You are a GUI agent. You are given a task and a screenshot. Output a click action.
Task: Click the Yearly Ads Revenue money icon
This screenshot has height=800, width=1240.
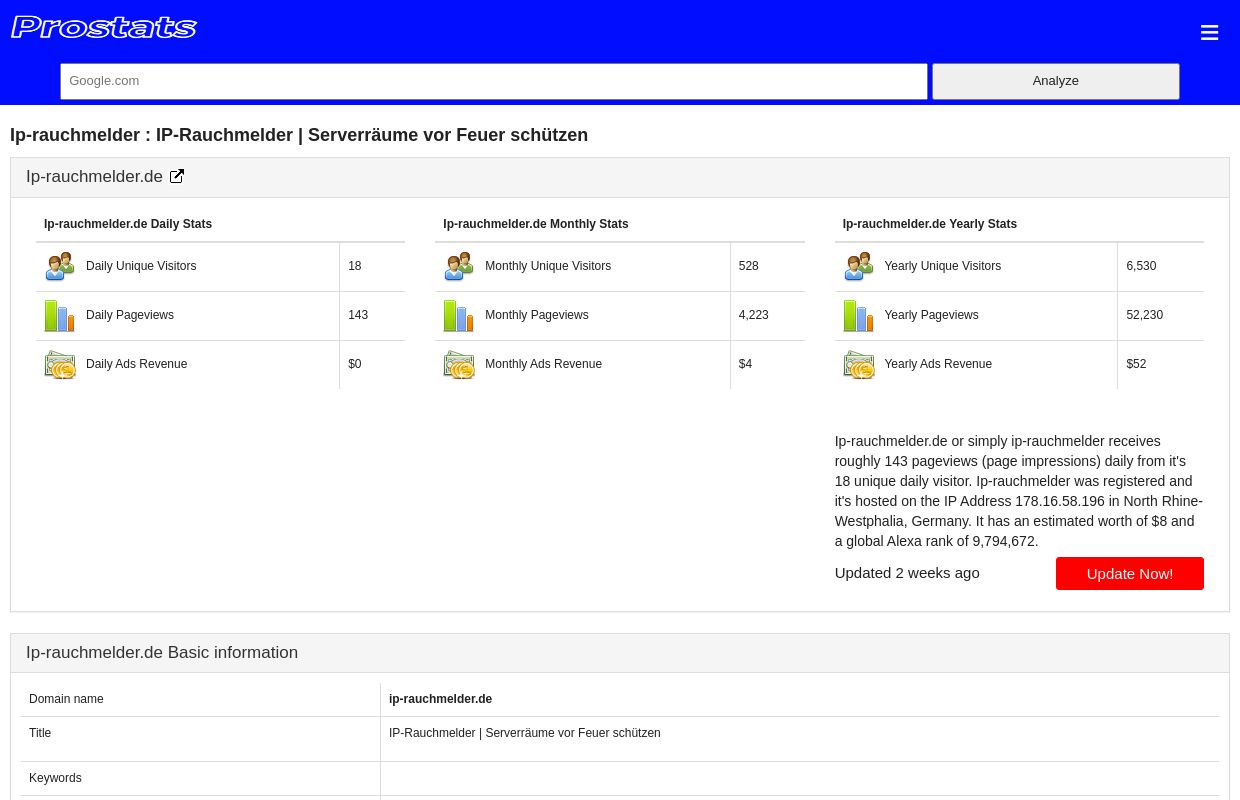tap(858, 365)
